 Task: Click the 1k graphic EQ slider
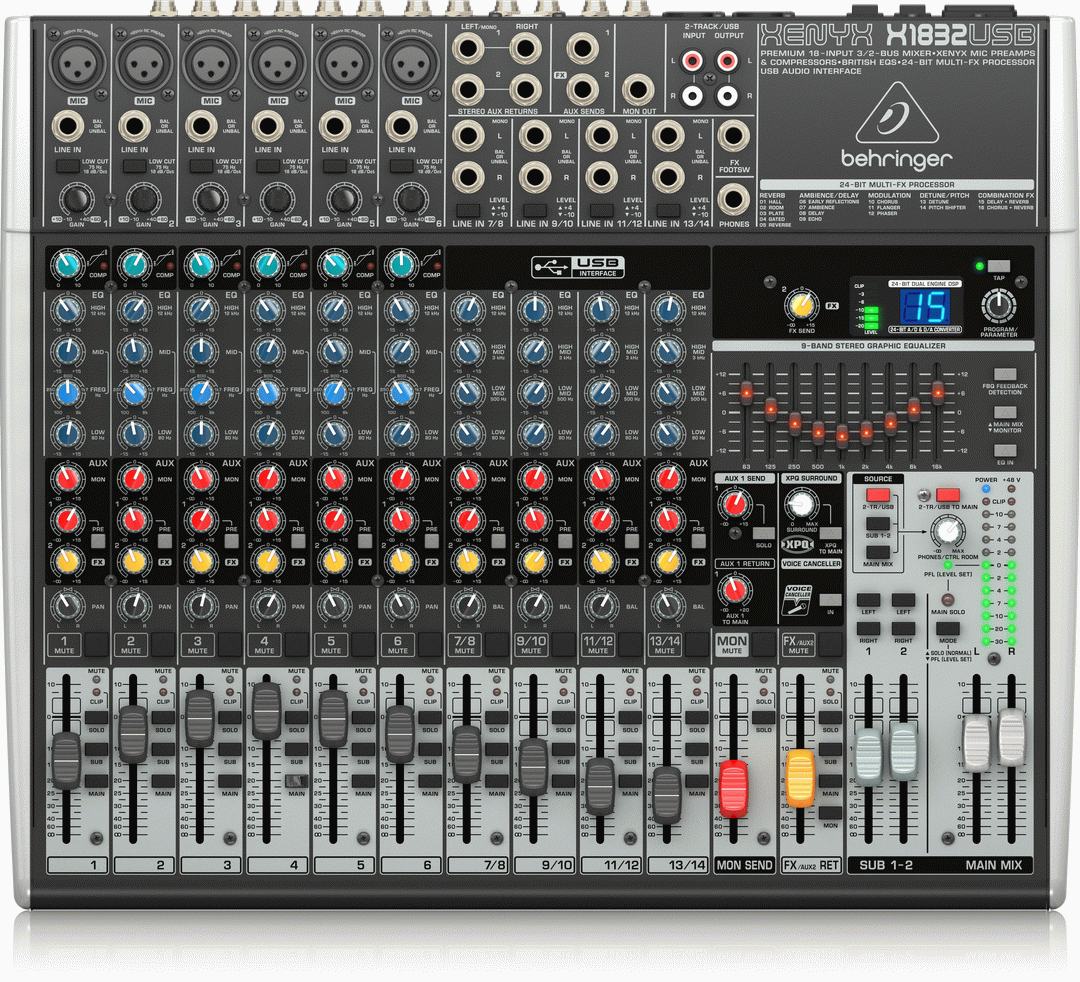click(842, 435)
